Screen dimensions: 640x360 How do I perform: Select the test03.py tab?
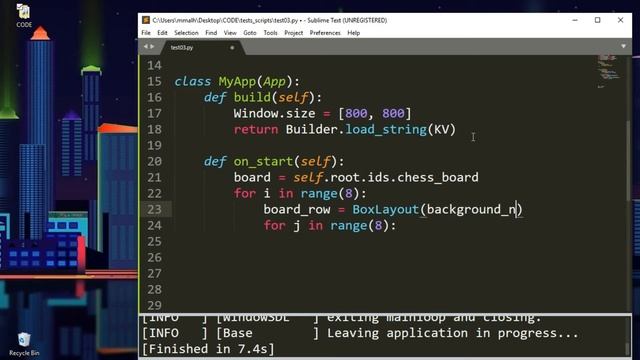coord(202,48)
